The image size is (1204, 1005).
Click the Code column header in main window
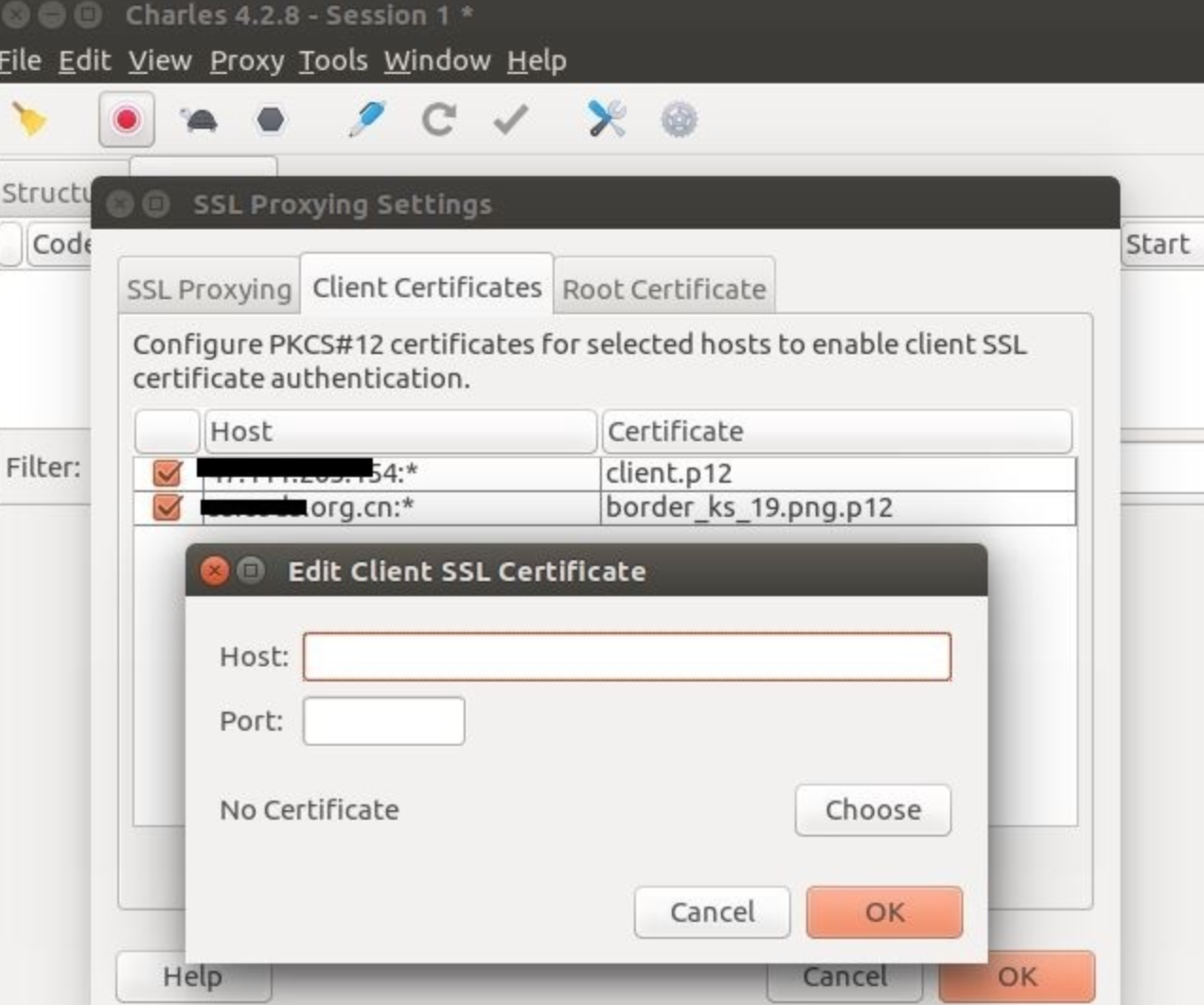pos(61,244)
